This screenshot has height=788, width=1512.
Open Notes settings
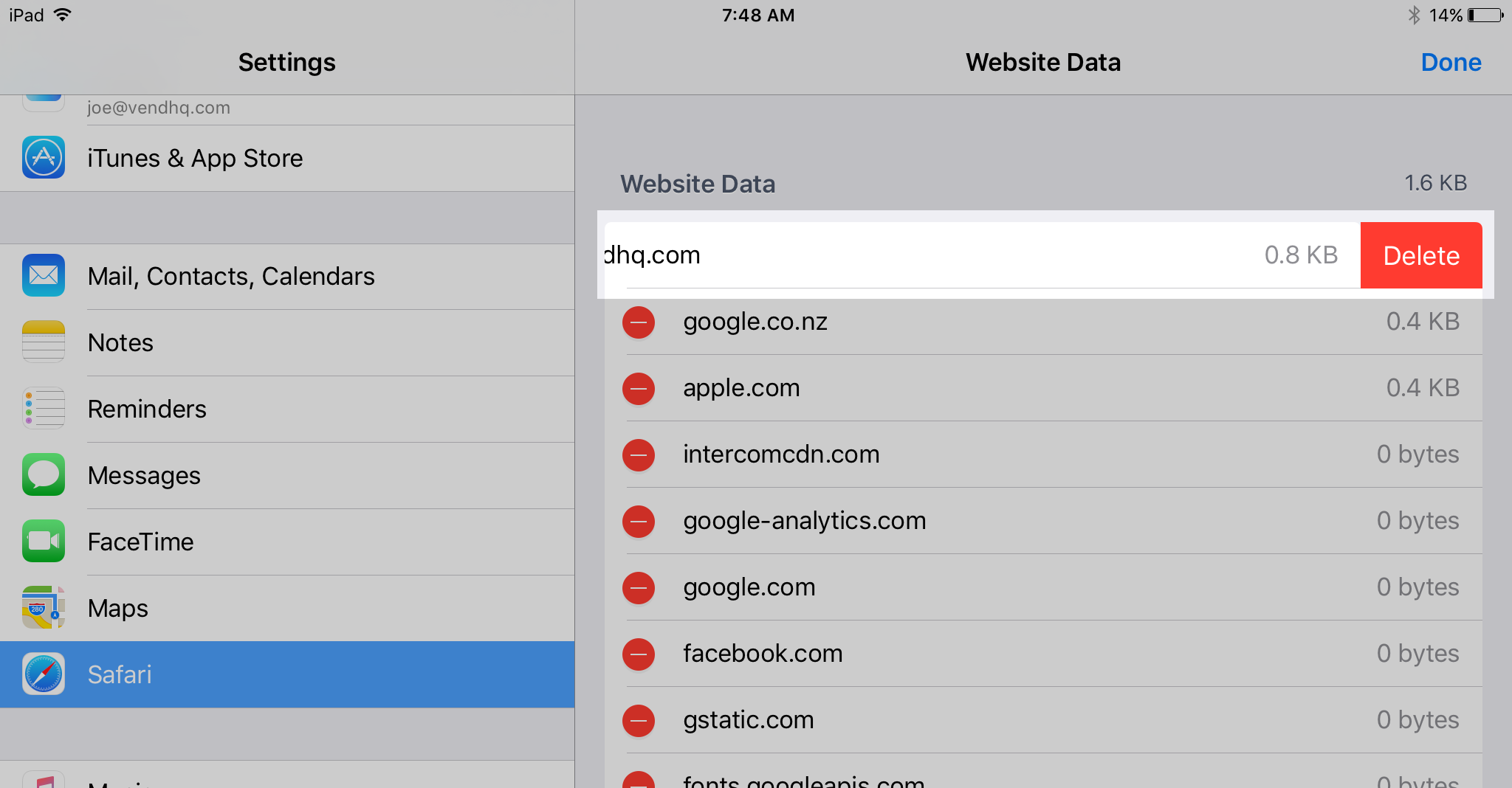pos(287,343)
